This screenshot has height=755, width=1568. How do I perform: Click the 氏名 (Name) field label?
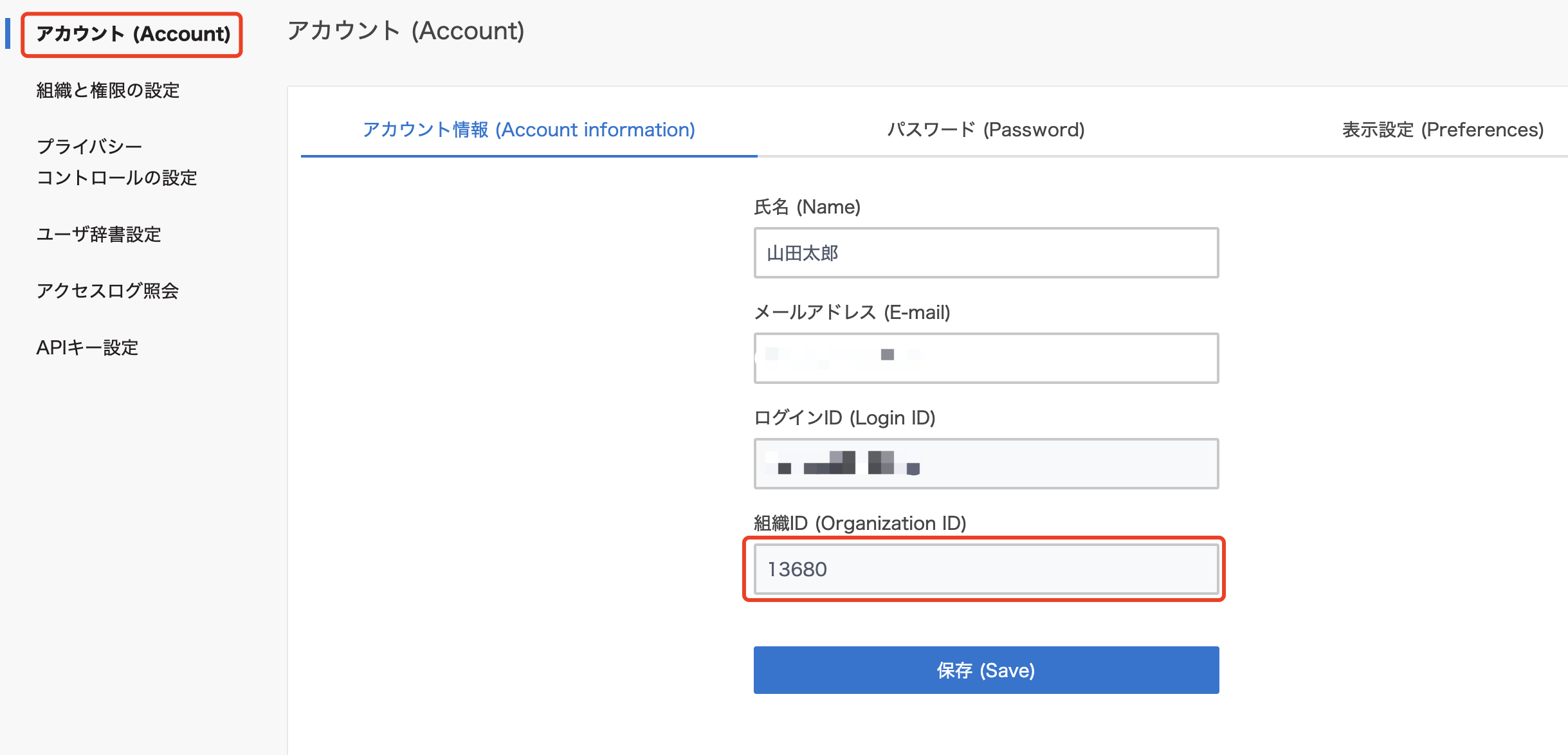[807, 207]
